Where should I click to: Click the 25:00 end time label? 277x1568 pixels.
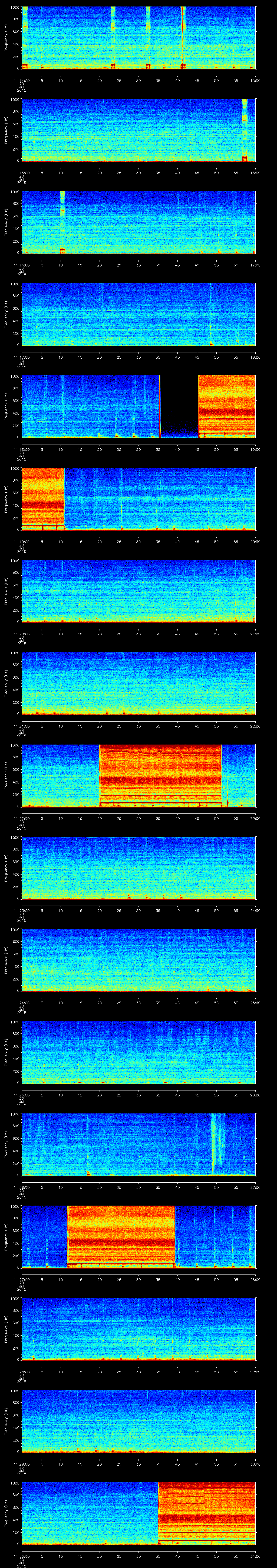coord(255,1003)
